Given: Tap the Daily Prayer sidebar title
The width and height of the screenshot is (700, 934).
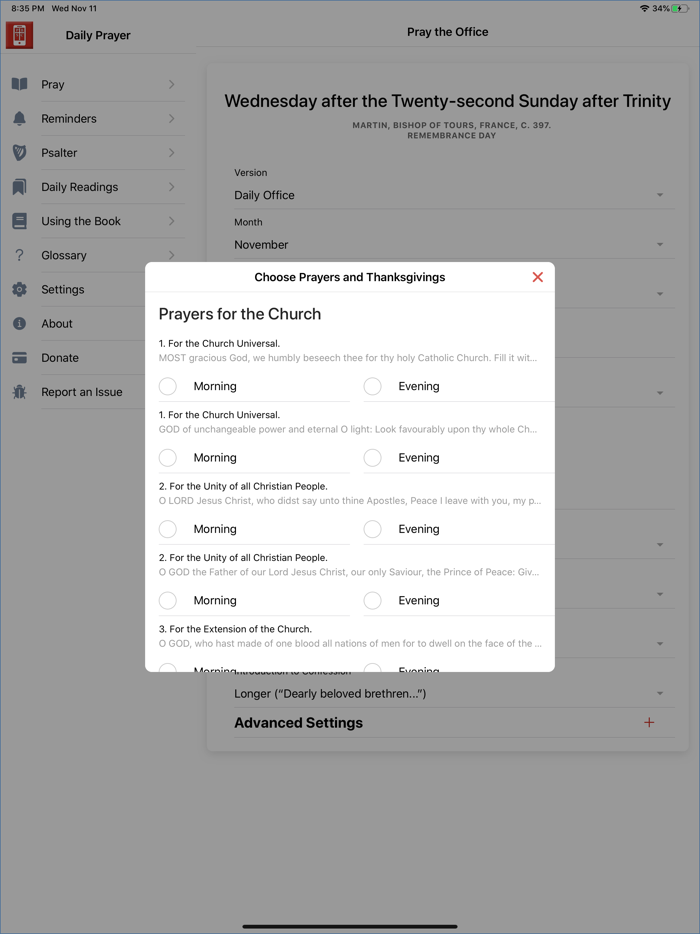Looking at the screenshot, I should coord(98,35).
